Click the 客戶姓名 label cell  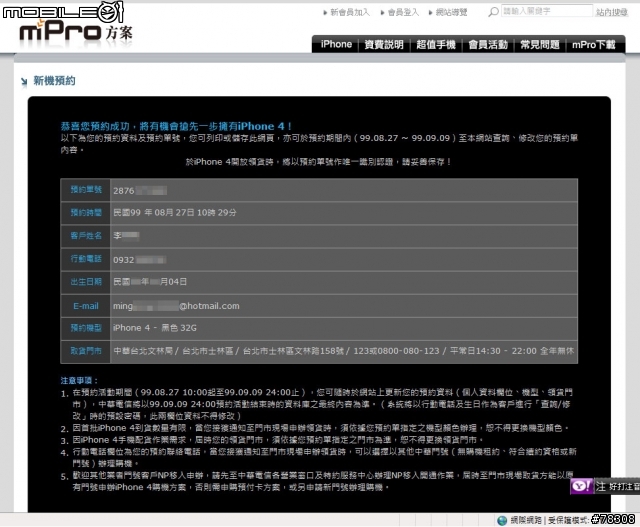coord(86,236)
